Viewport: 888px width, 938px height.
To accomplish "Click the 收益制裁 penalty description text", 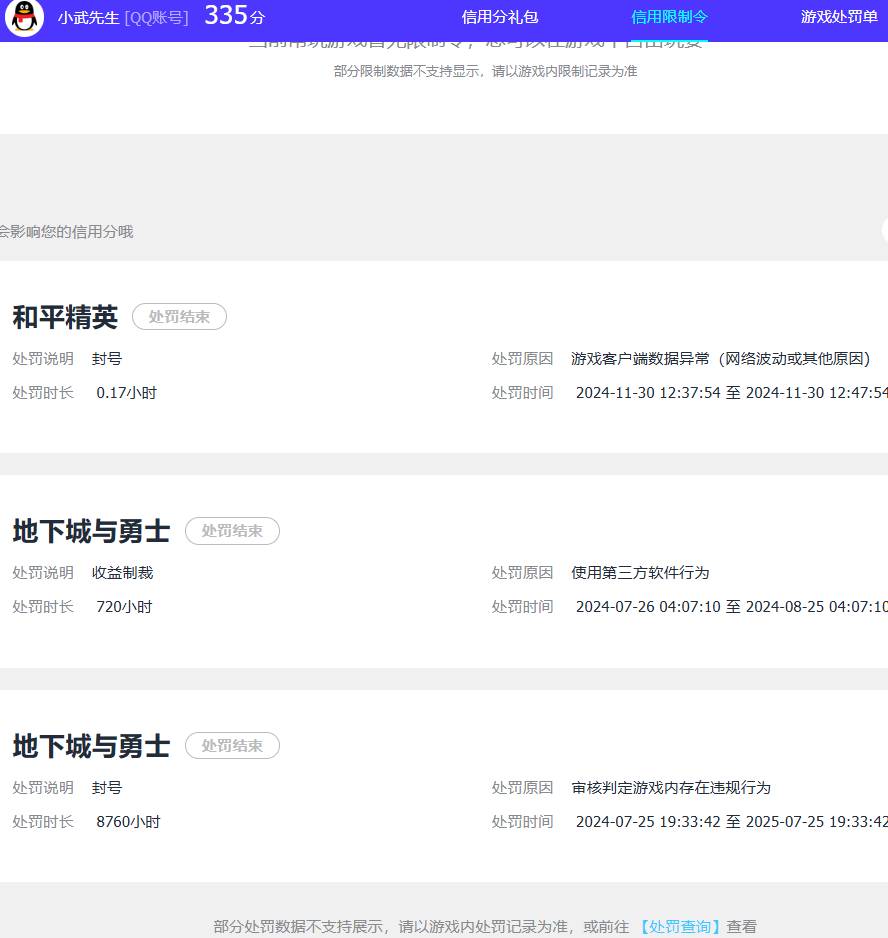I will [122, 572].
